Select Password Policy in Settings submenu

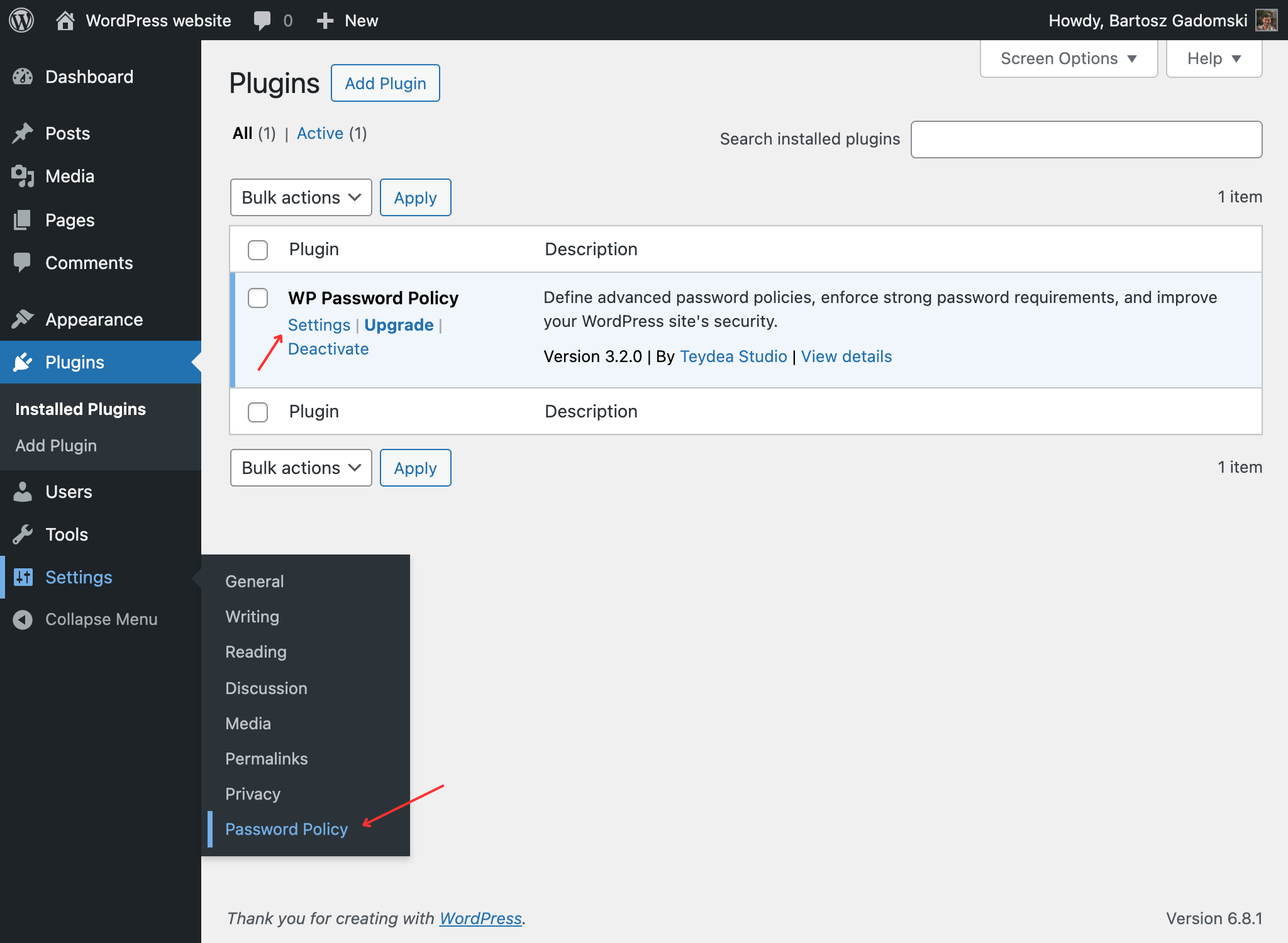pyautogui.click(x=286, y=829)
